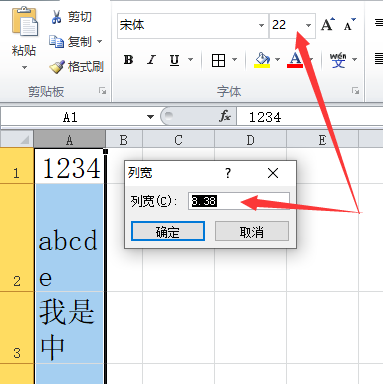Select row 3 header
This screenshot has height=384, width=383.
tap(17, 328)
